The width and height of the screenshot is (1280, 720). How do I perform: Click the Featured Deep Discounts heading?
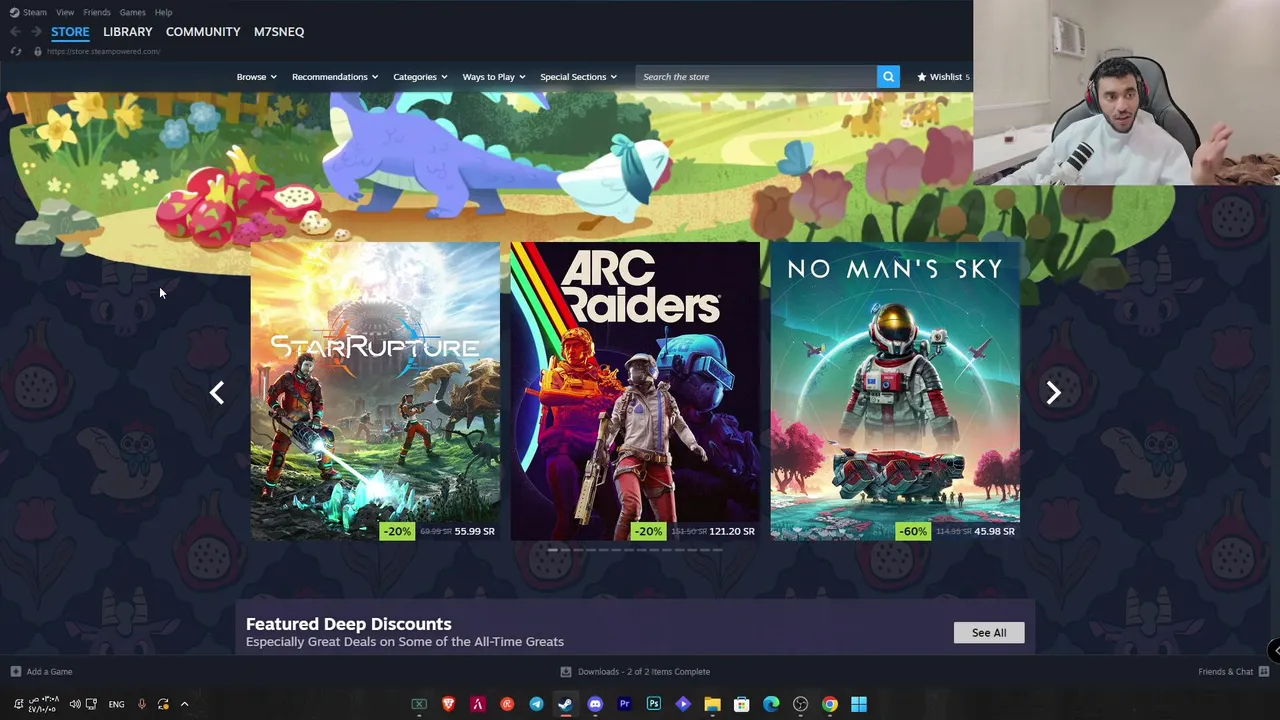pyautogui.click(x=348, y=624)
